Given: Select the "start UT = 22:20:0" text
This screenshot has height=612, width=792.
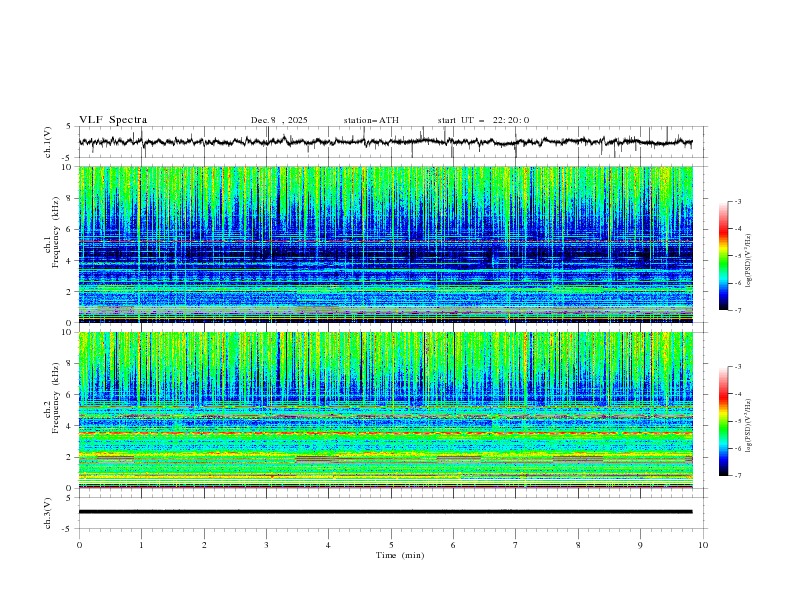Looking at the screenshot, I should pyautogui.click(x=483, y=120).
